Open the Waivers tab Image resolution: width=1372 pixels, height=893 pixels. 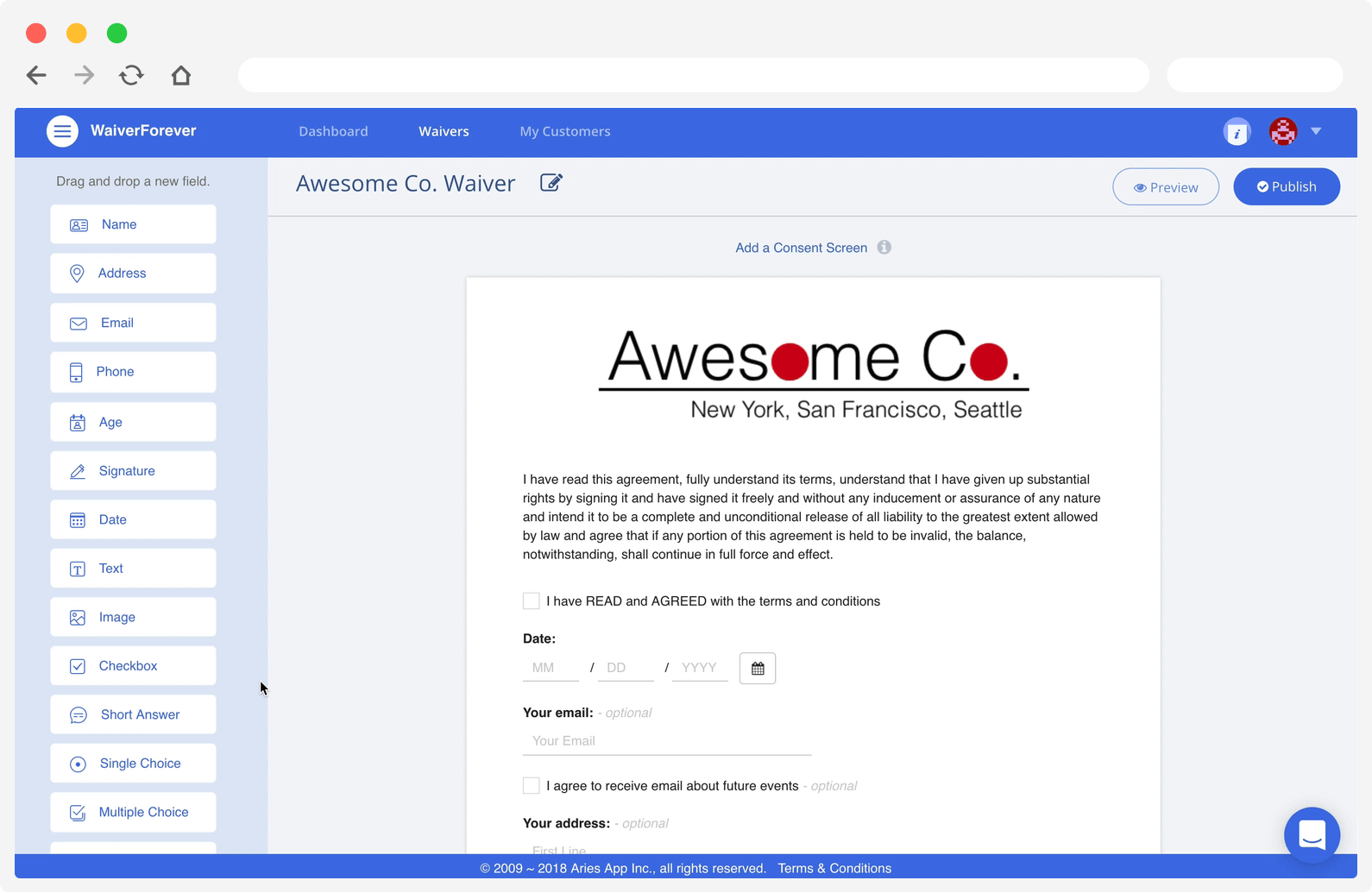444,131
